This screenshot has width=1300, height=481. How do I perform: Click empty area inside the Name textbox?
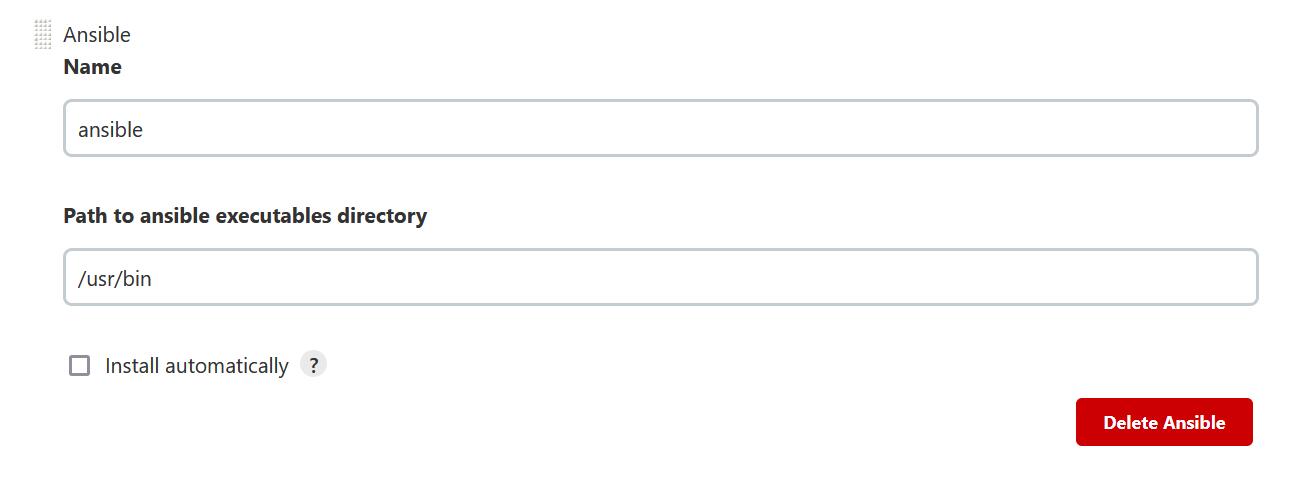click(x=700, y=128)
